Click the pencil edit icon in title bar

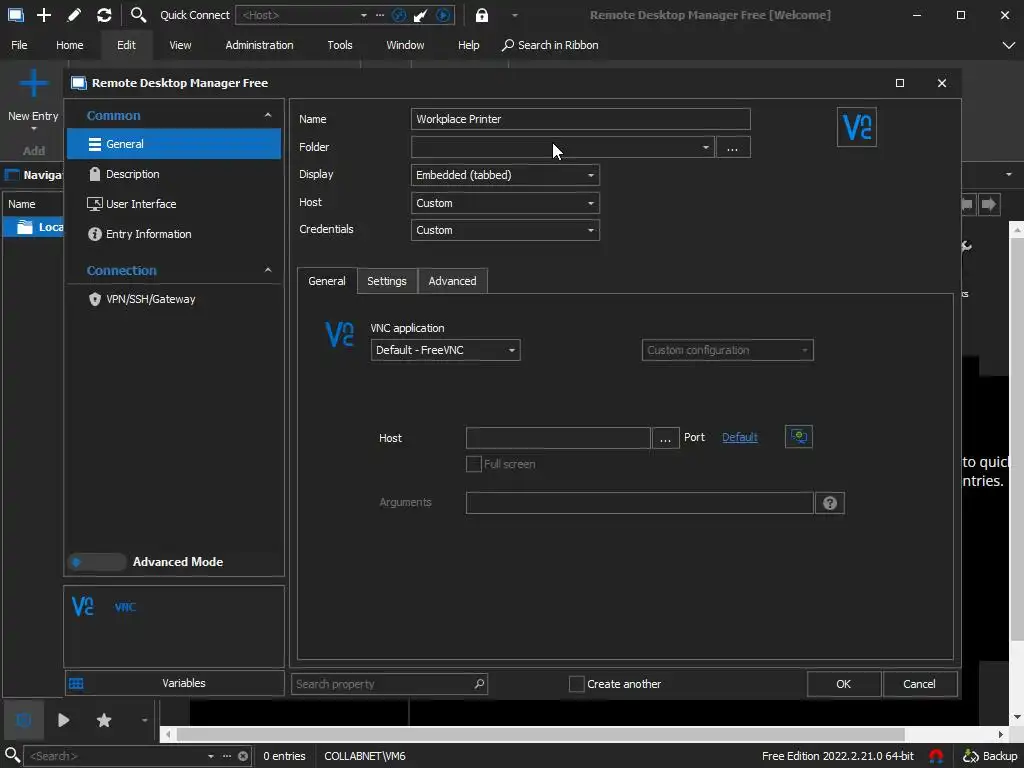74,14
